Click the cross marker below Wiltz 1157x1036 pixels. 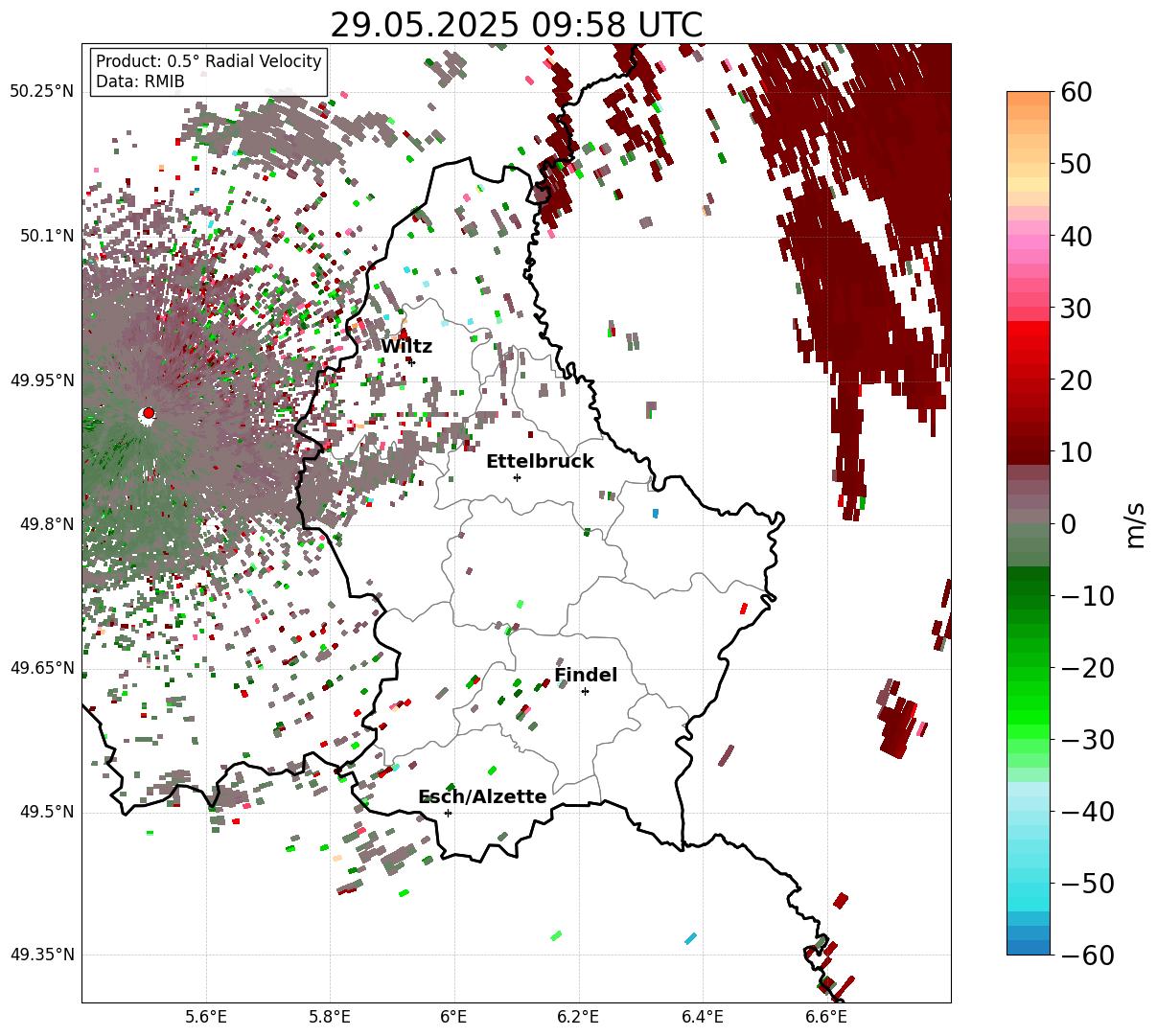pos(412,362)
